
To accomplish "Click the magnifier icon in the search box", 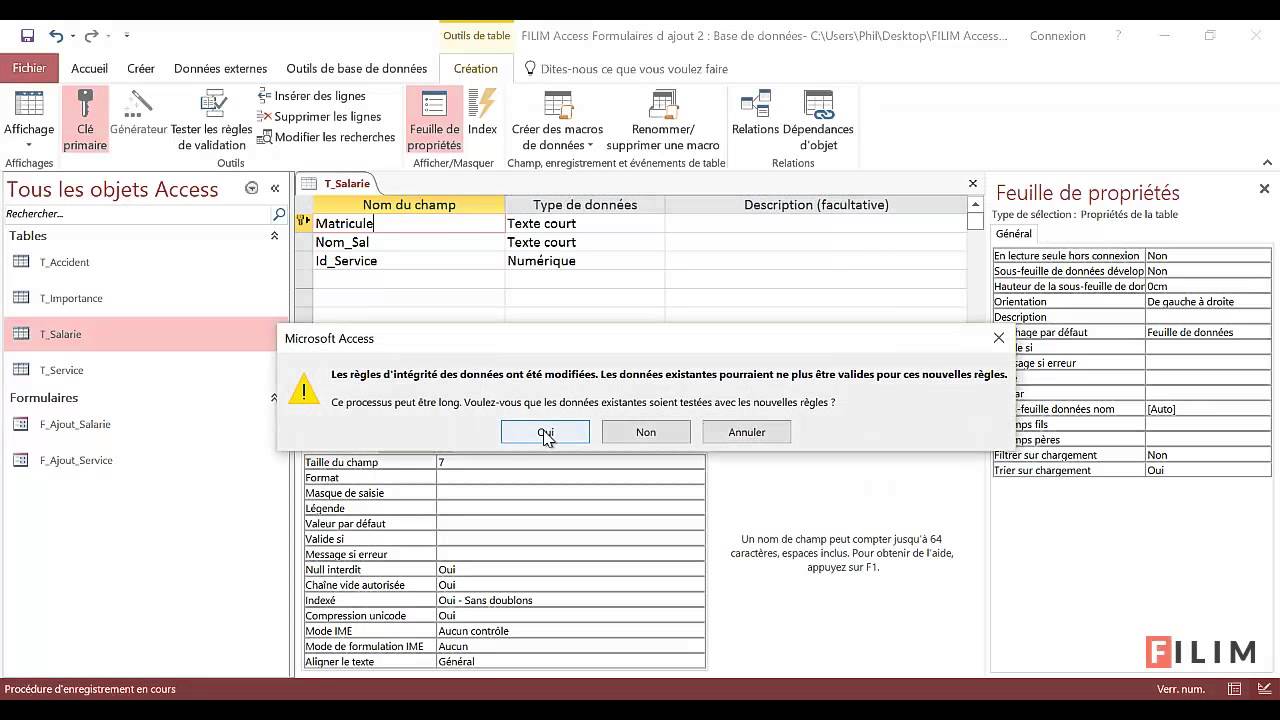I will (x=279, y=214).
